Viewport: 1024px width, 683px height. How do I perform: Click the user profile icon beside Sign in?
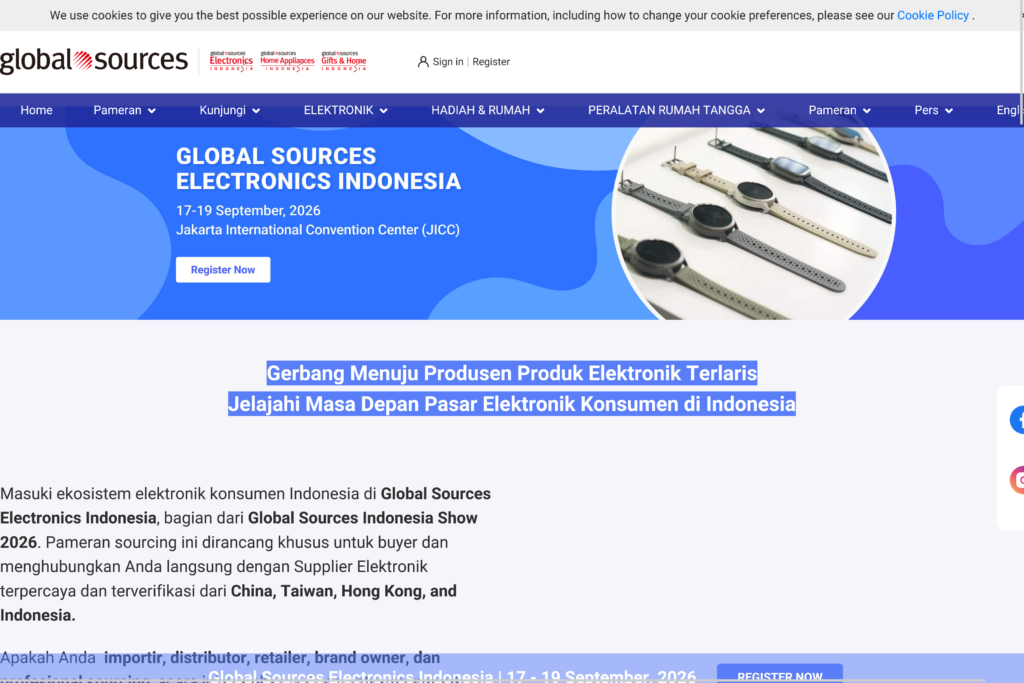tap(423, 62)
